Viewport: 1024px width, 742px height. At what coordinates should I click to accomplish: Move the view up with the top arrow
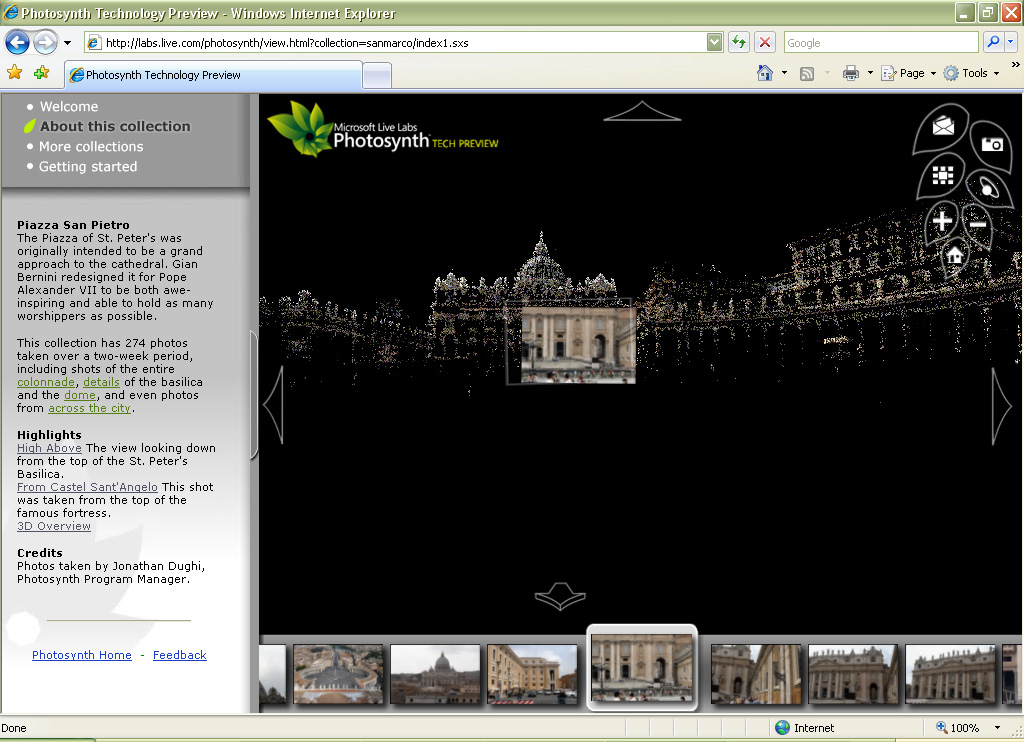click(642, 111)
